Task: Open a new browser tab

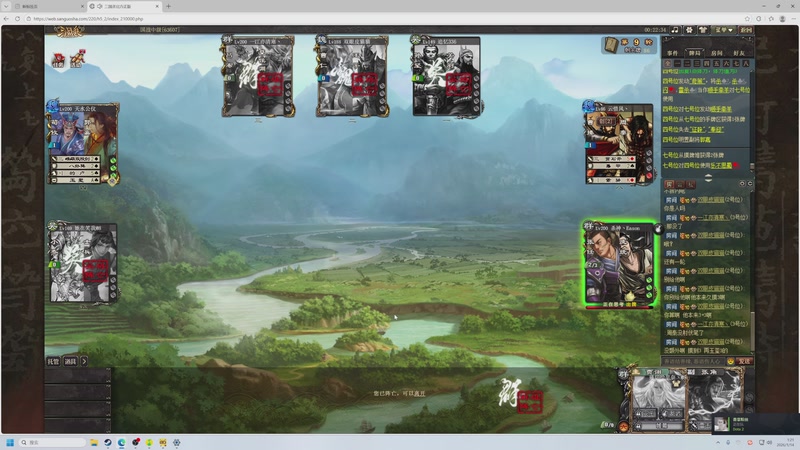Action: coord(168,6)
